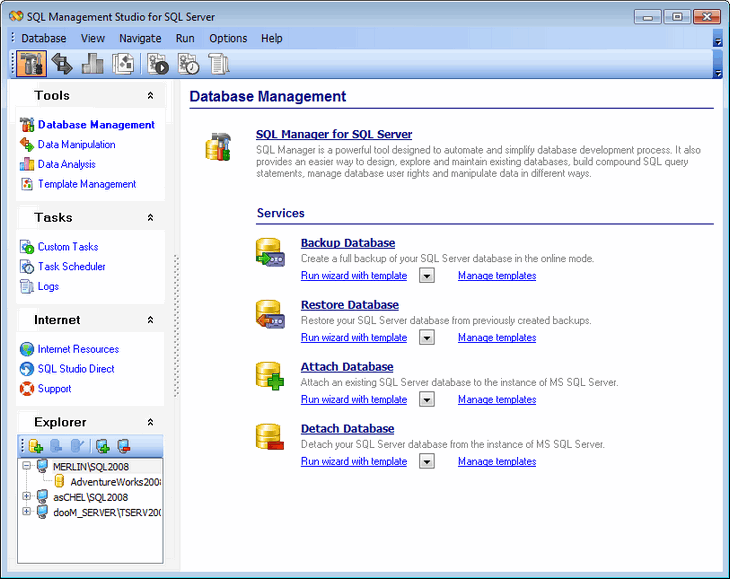Screen dimensions: 730x579
Task: Click the Custom Tasks sidebar icon
Action: click(27, 247)
